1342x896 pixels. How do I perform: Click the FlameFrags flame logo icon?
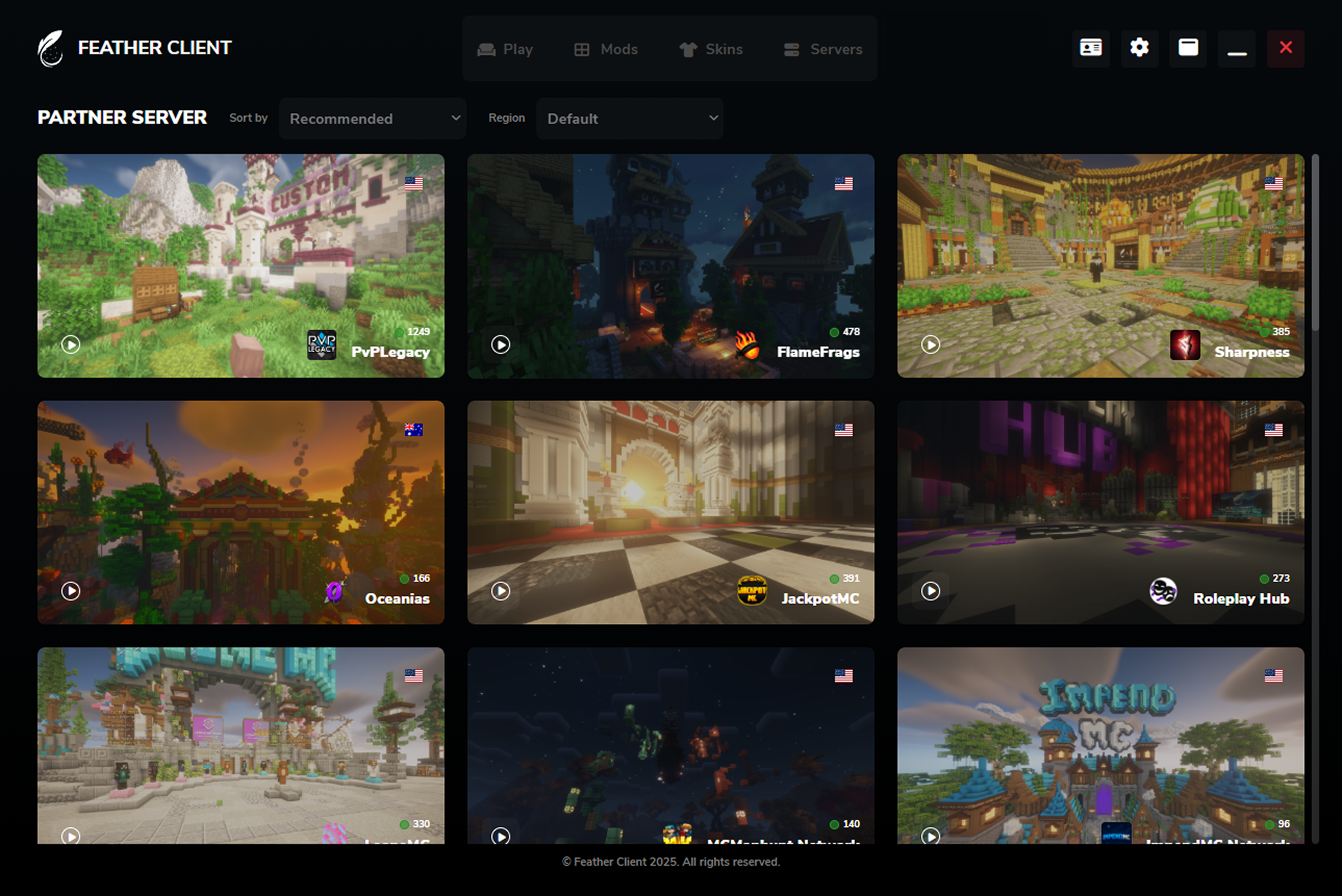click(x=748, y=345)
